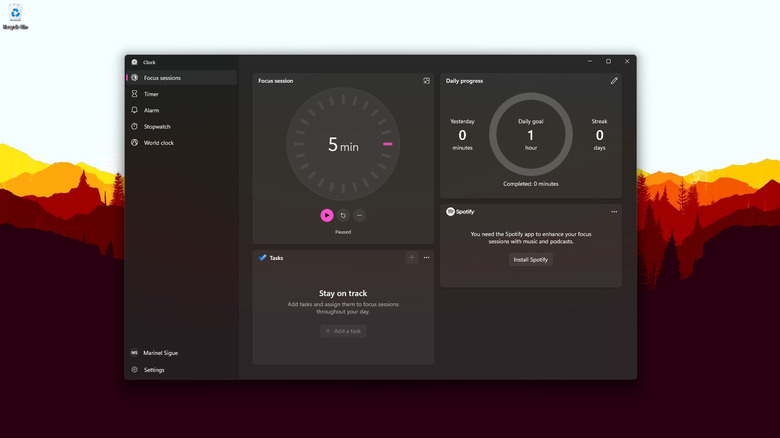
Task: Minimize the Clock window
Action: 590,61
